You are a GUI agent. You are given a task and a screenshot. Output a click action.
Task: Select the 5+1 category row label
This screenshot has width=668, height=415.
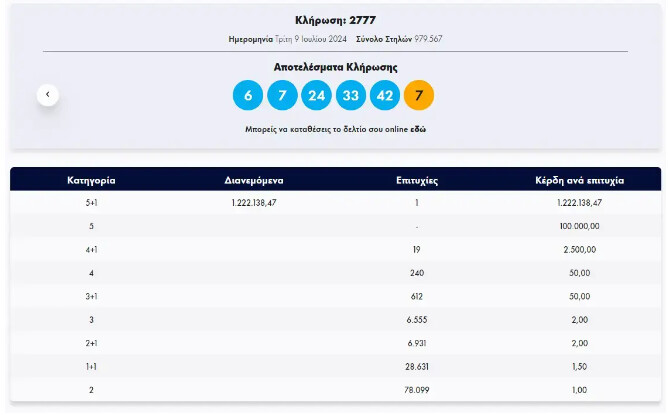tap(91, 202)
